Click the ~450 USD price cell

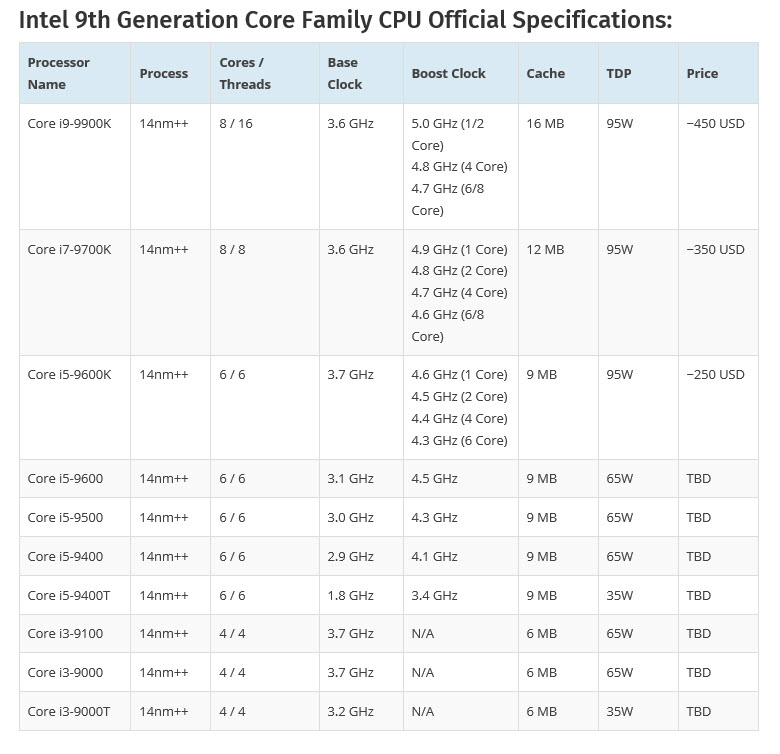pos(715,123)
